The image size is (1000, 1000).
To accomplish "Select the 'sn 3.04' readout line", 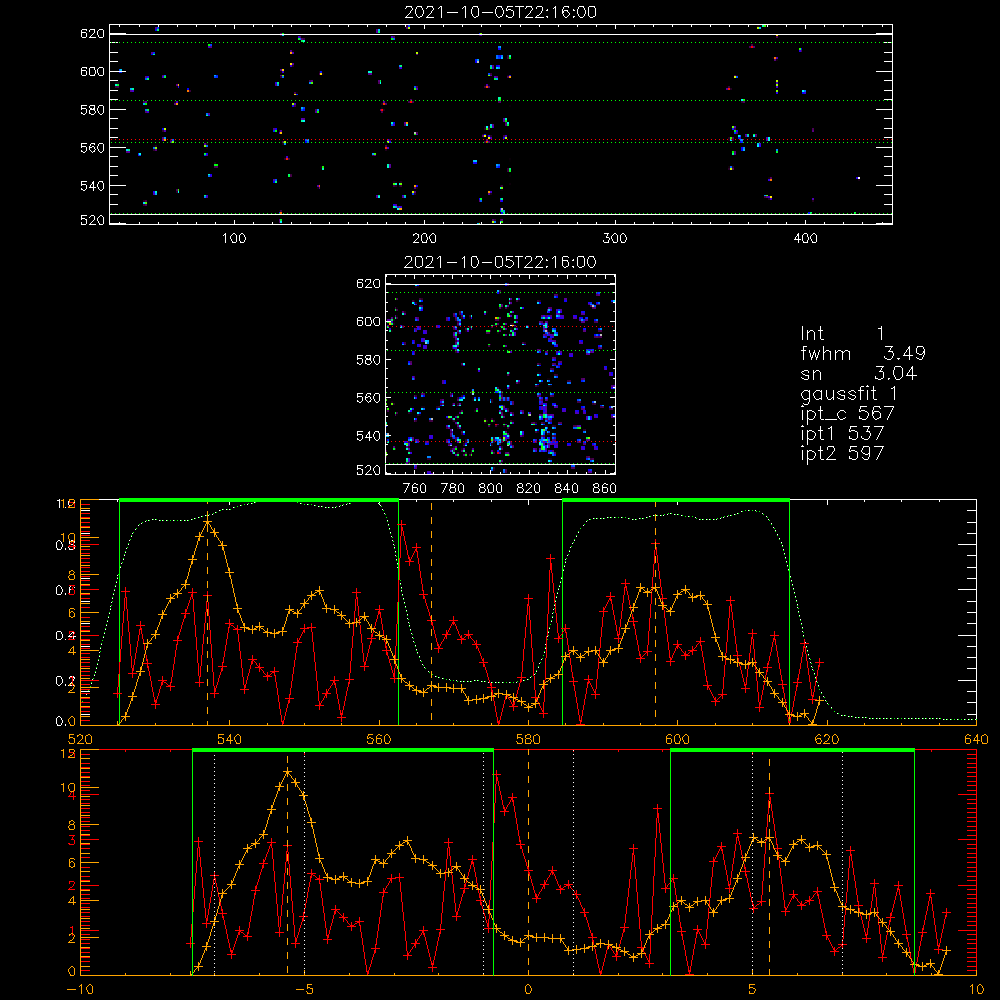I will [x=858, y=373].
